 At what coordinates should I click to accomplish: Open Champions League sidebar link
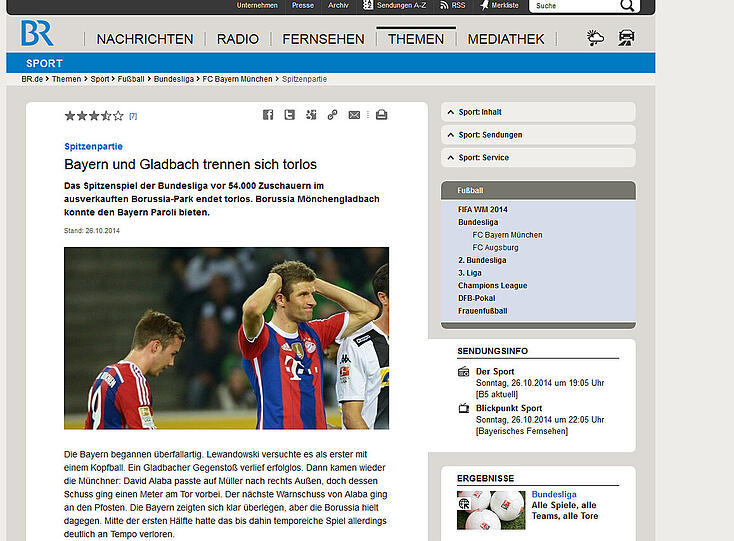point(492,285)
